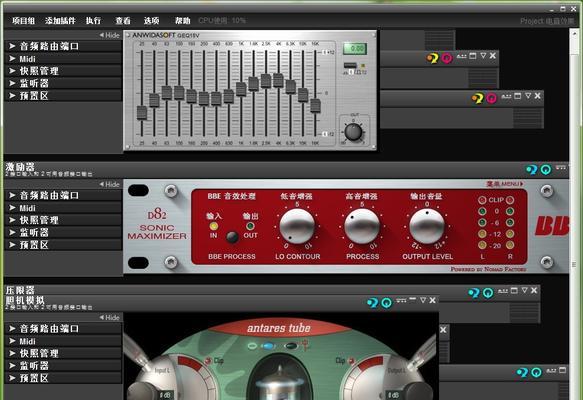Click the blue bypass icon in the 胆机模拟 header

(372, 303)
